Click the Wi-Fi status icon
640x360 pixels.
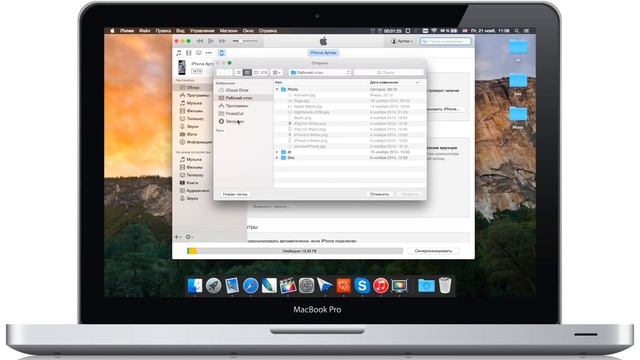(x=434, y=31)
